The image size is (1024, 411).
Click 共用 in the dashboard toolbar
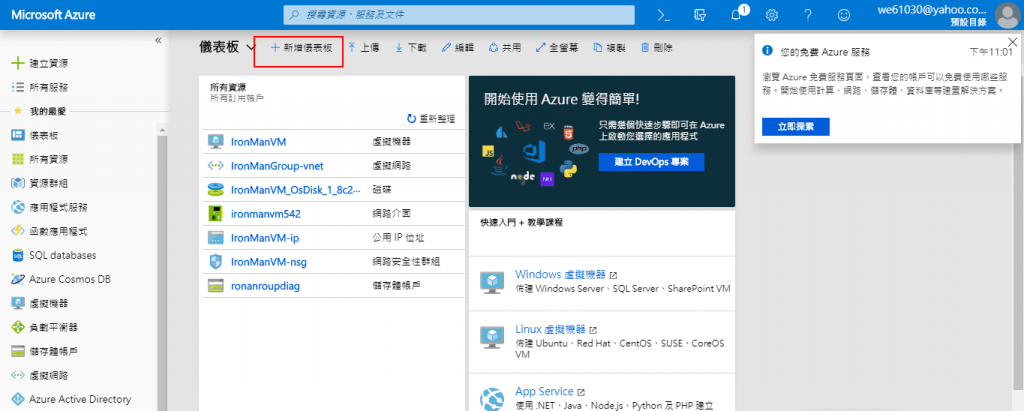505,48
